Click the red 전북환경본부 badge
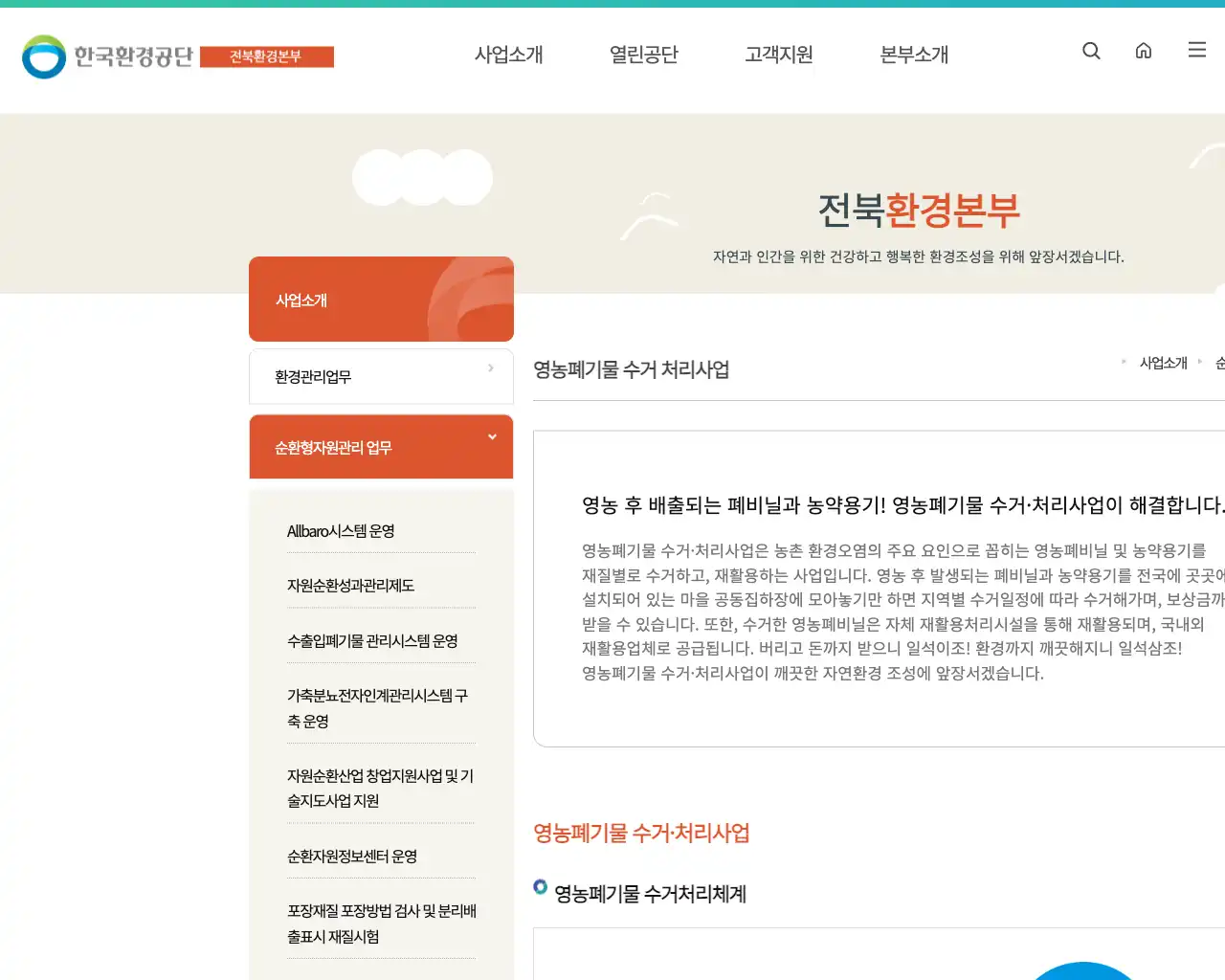 267,56
